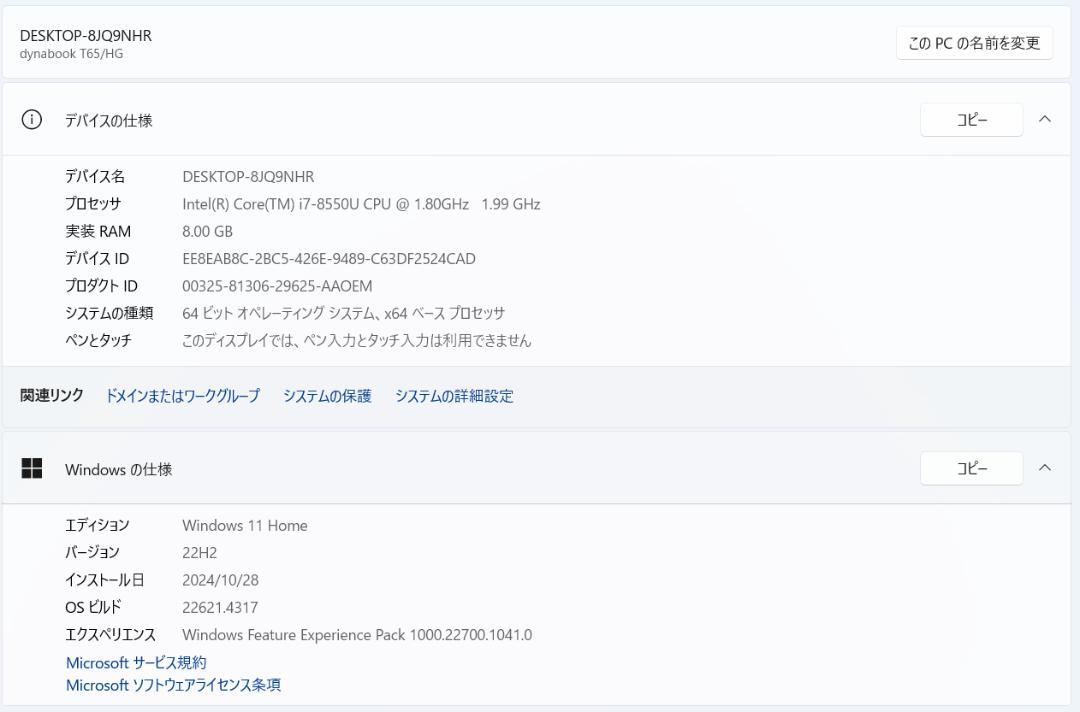1080x712 pixels.
Task: Open the システムの詳細設定 link
Action: point(454,396)
